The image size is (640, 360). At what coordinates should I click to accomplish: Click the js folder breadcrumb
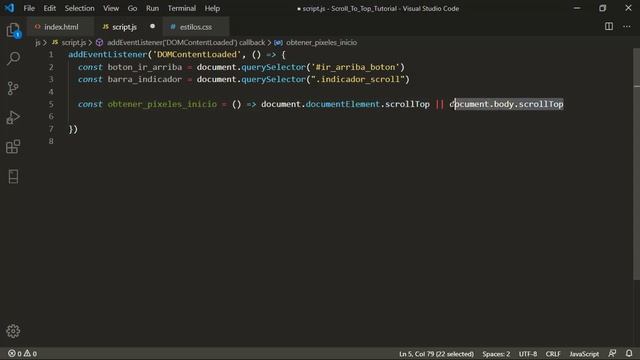click(38, 42)
